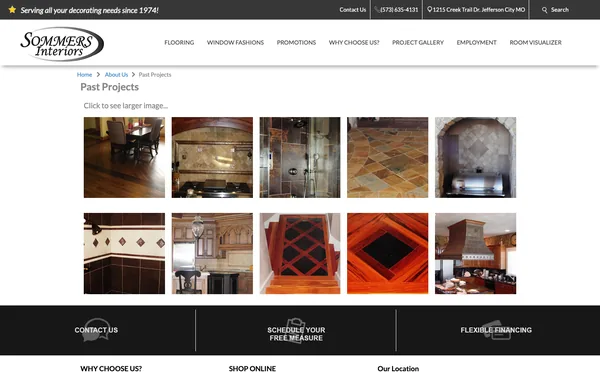The height and width of the screenshot is (375, 600).
Task: Click the 'Click to see larger image...' text
Action: 126,106
